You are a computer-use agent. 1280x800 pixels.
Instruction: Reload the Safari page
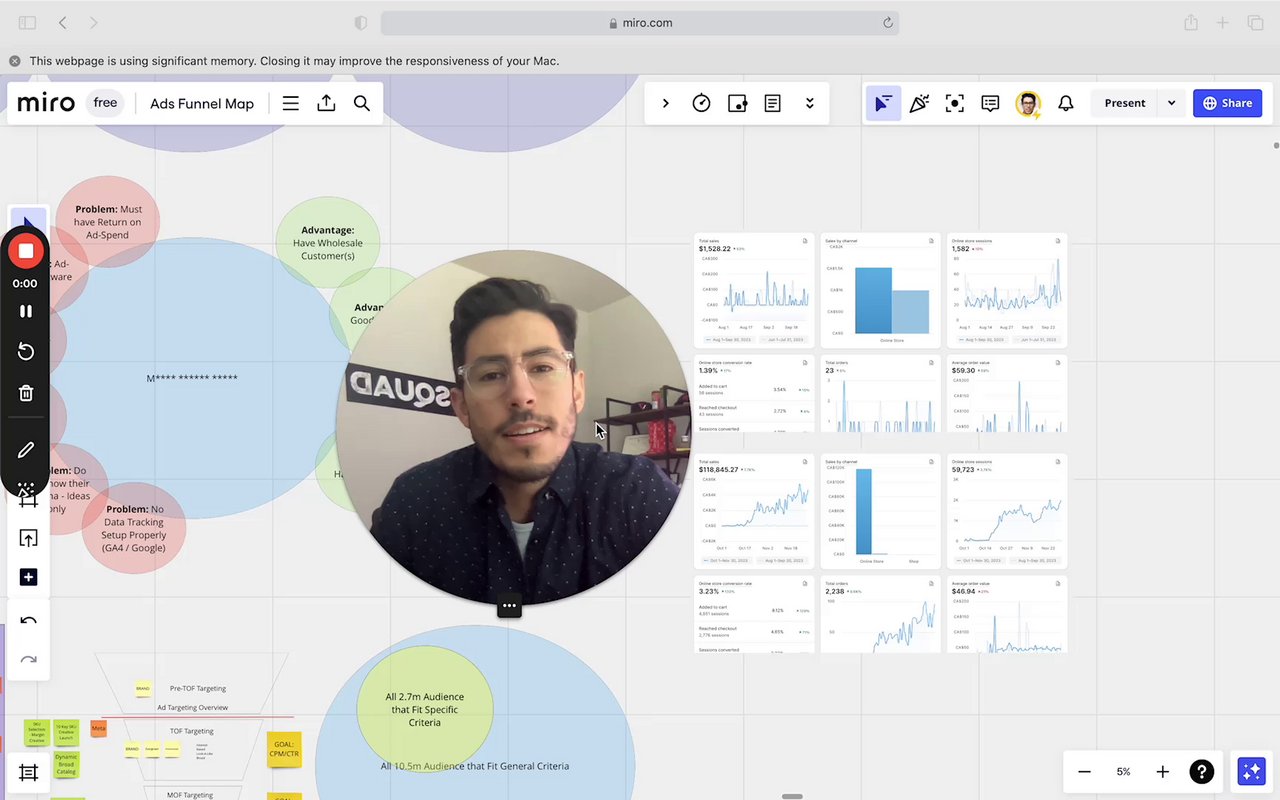coord(887,22)
